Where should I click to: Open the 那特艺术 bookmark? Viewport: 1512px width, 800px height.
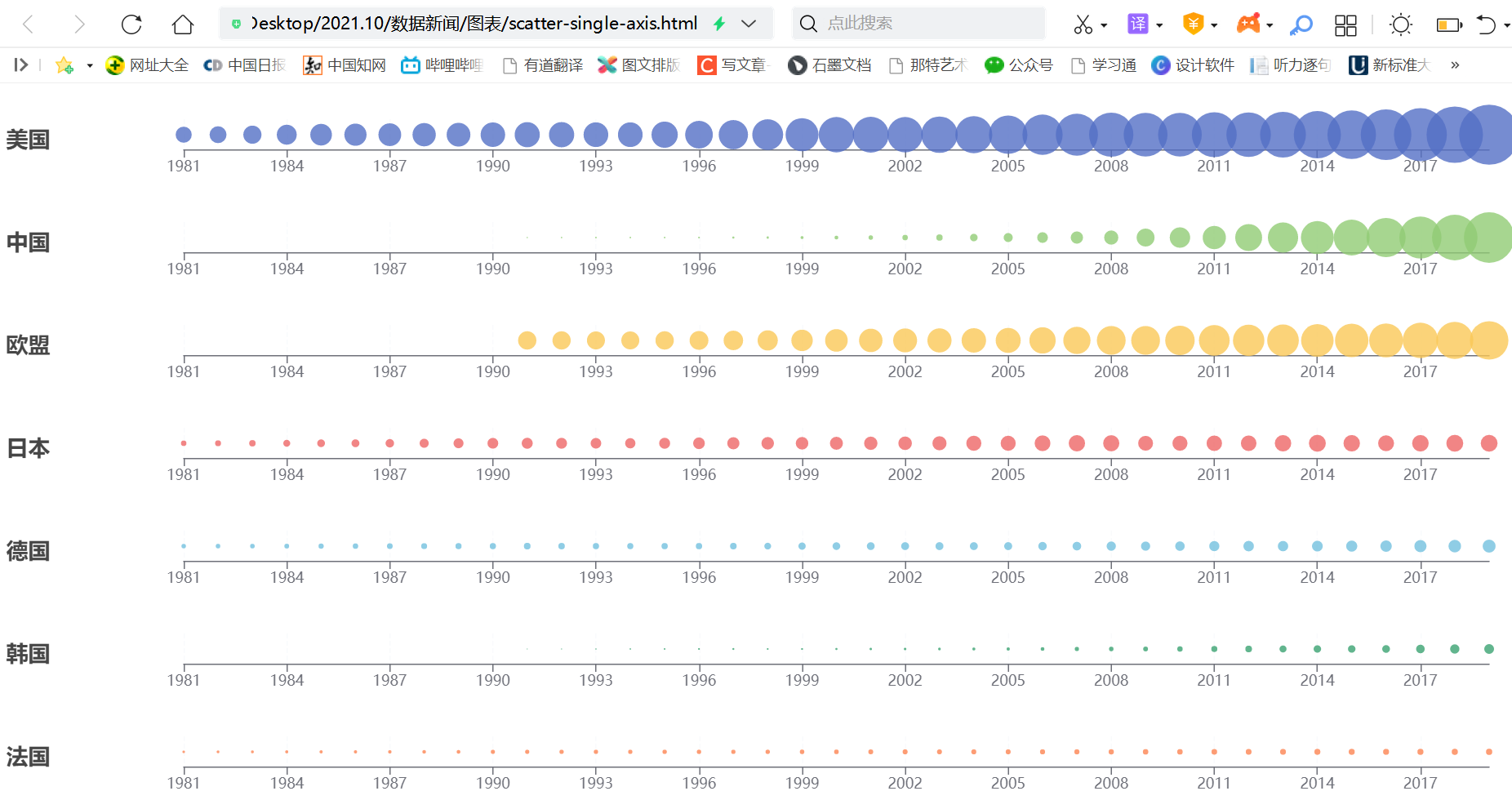(x=928, y=65)
